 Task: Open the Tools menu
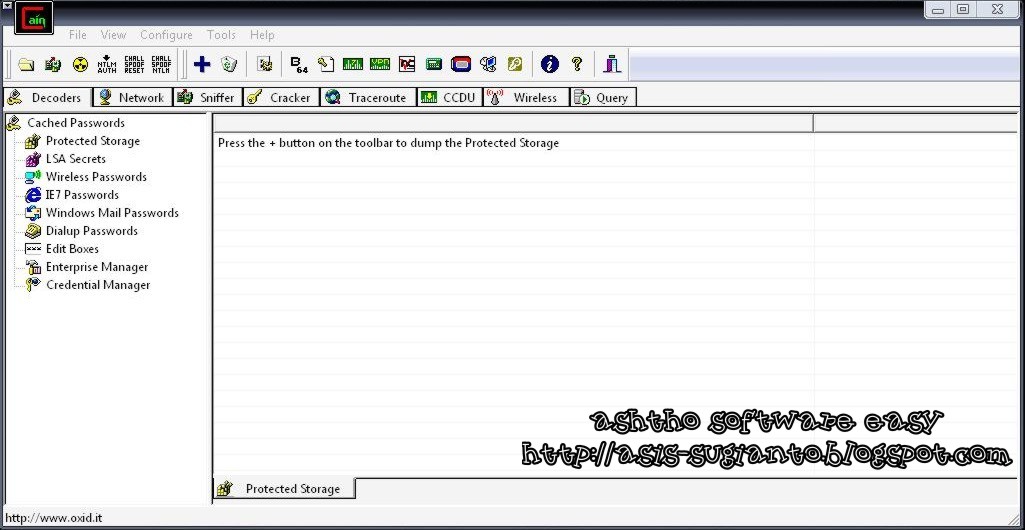(221, 35)
